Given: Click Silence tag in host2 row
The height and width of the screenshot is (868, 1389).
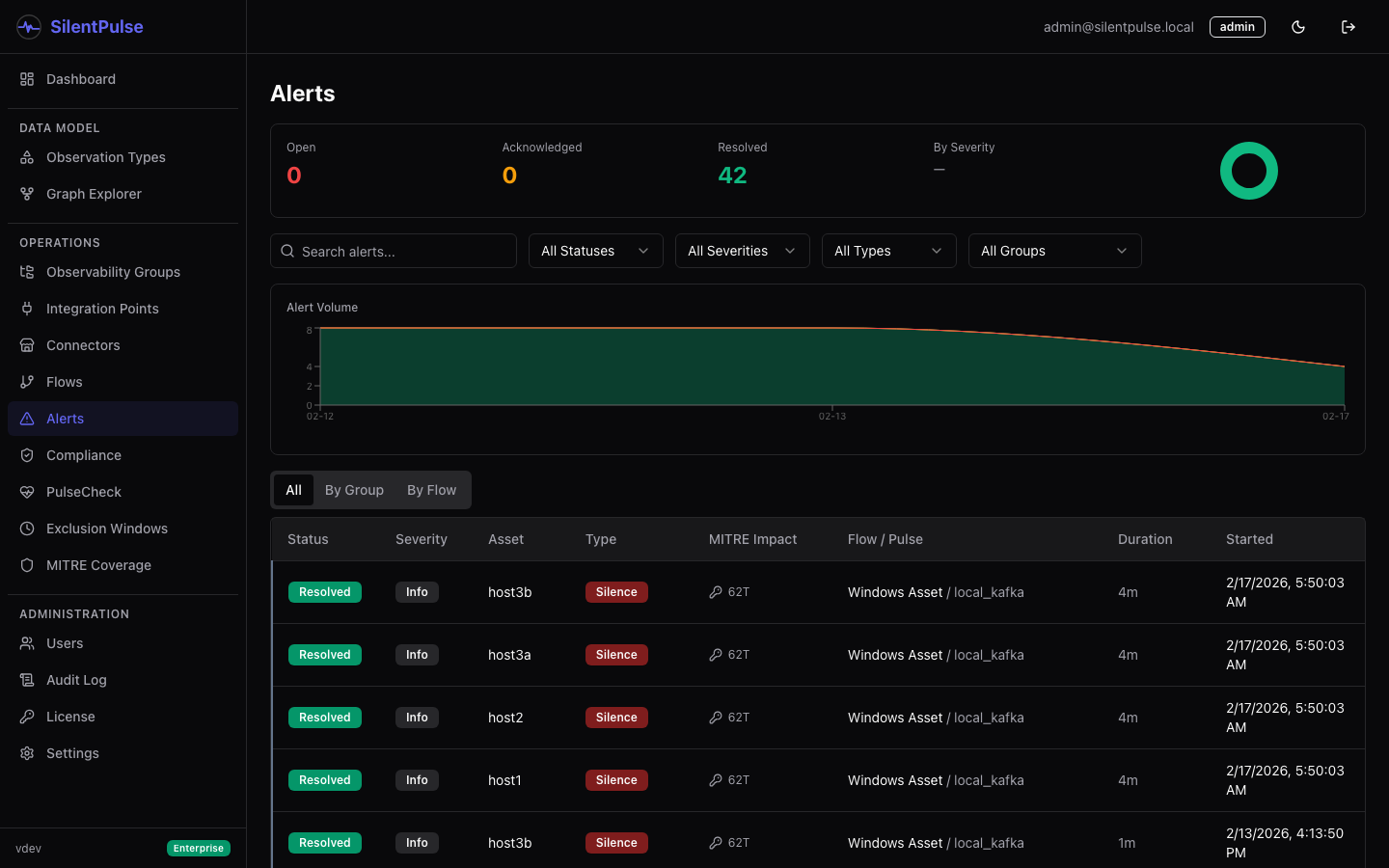Looking at the screenshot, I should coord(616,718).
